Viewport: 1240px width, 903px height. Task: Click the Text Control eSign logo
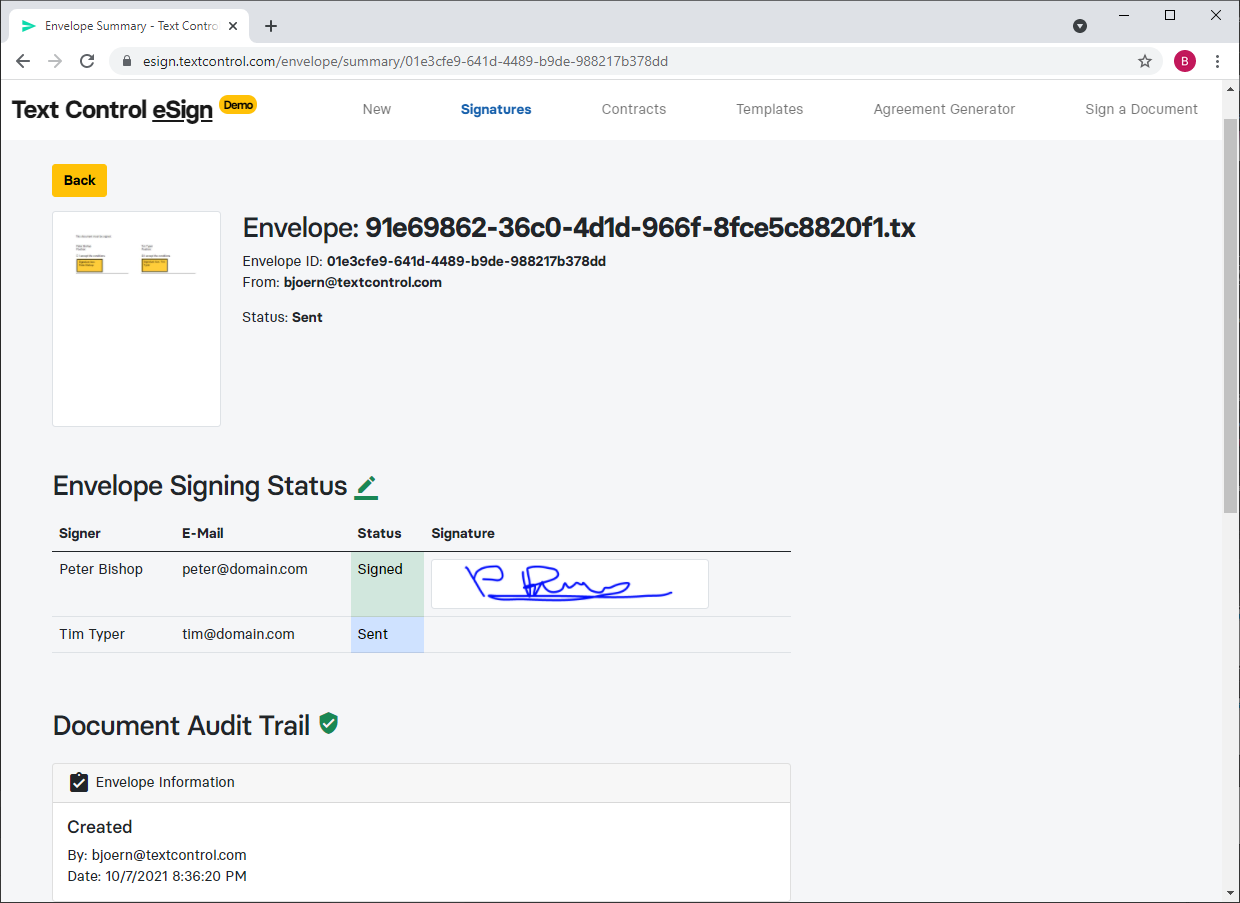coord(112,110)
